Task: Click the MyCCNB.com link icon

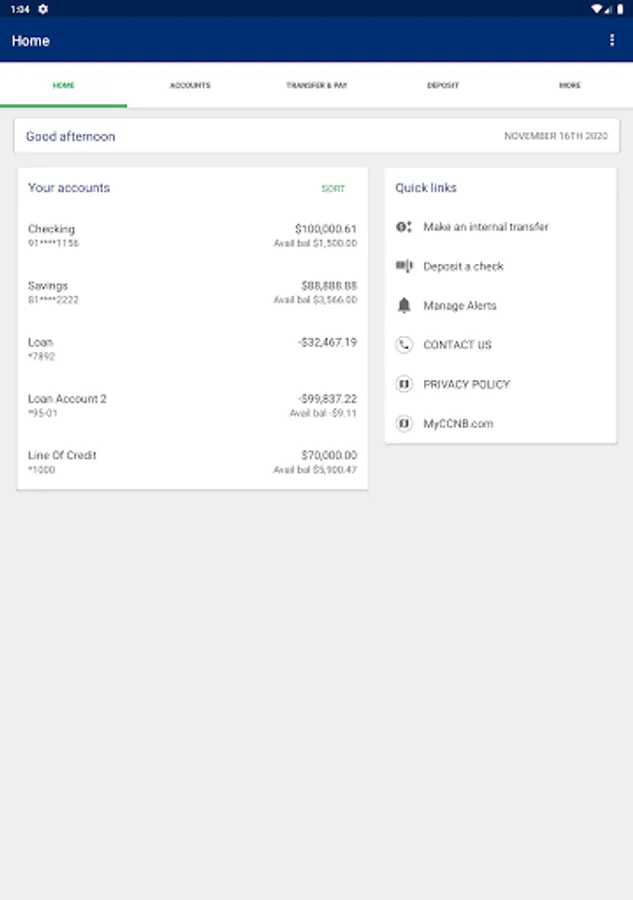Action: click(404, 424)
